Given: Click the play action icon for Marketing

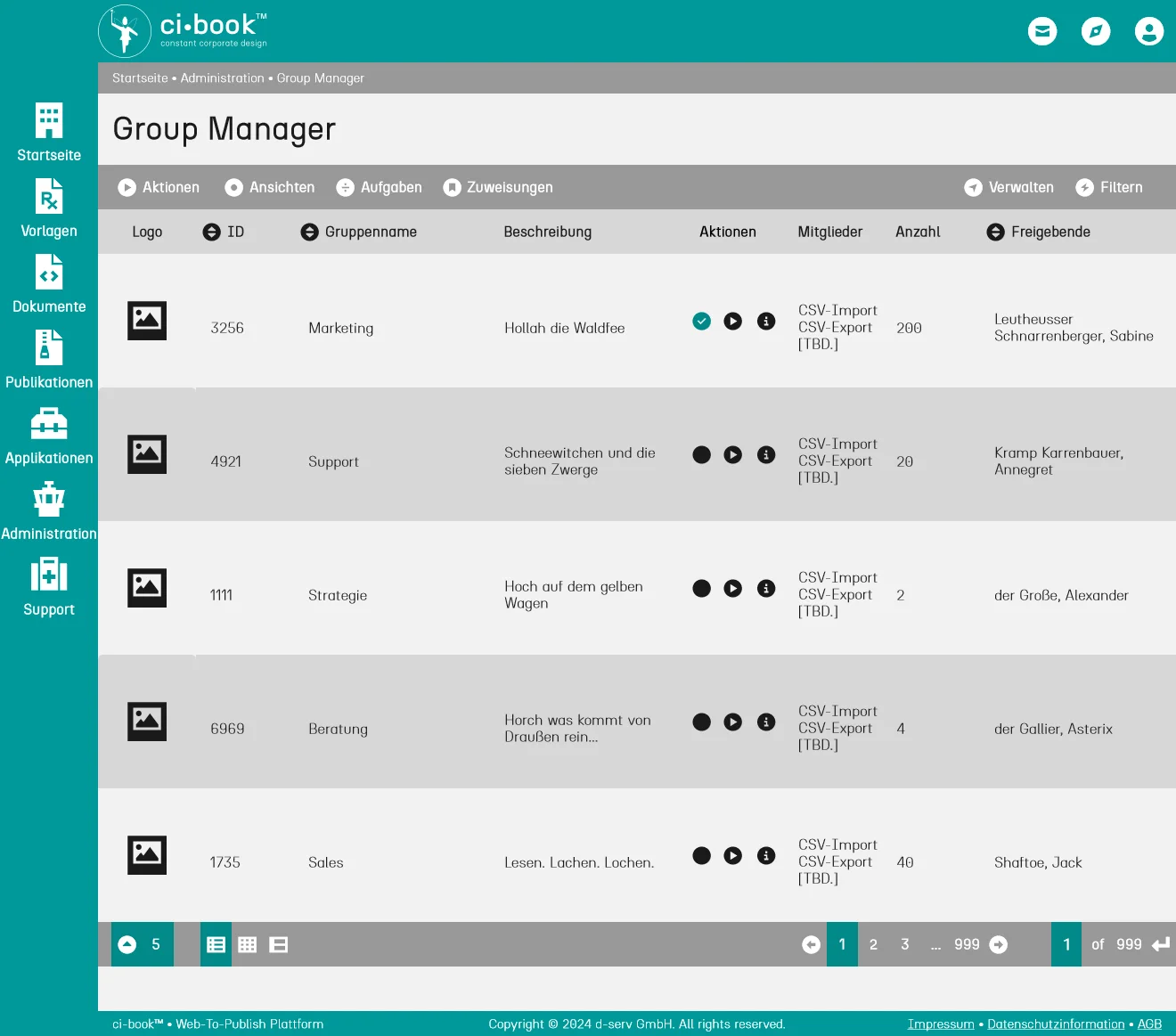Looking at the screenshot, I should click(x=733, y=321).
